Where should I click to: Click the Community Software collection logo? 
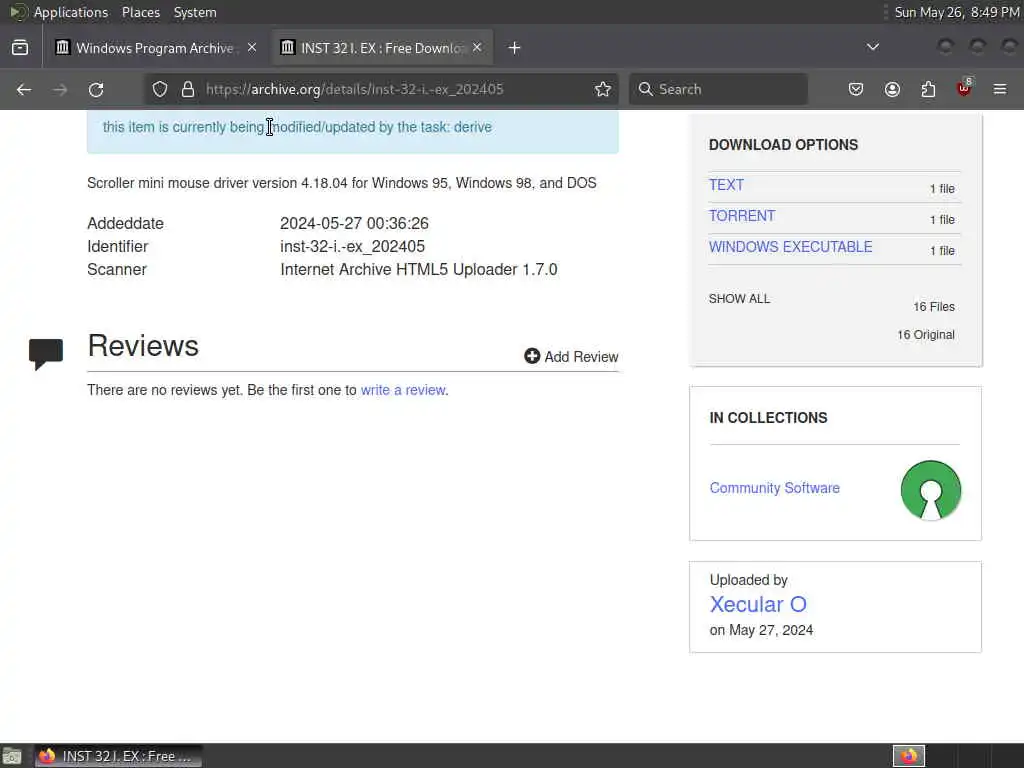[x=931, y=490]
